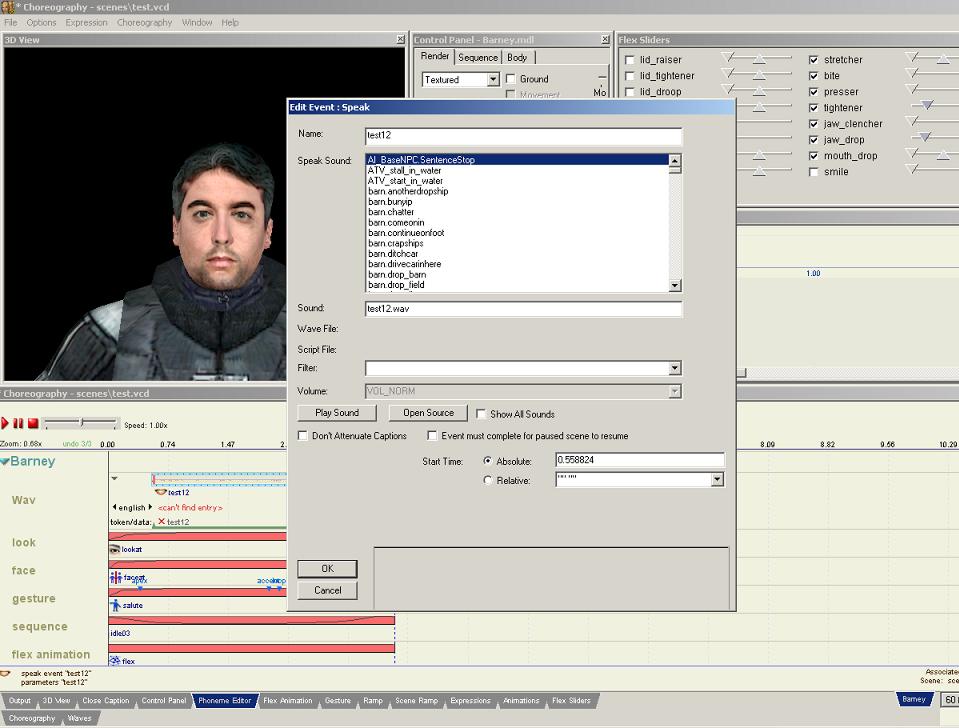Viewport: 959px width, 728px height.
Task: Enable the lid_raiser checkbox
Action: coord(630,60)
